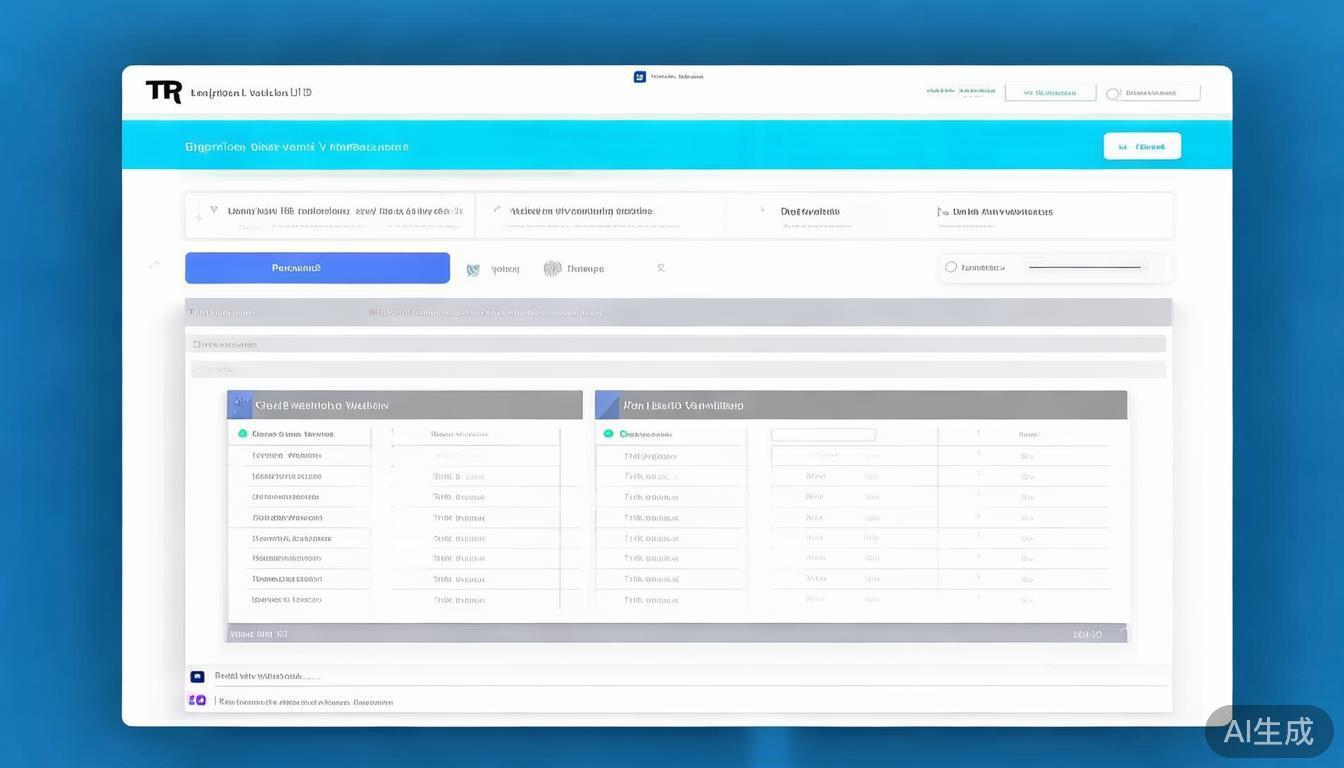Click the small blue square icon at top center
This screenshot has width=1344, height=768.
pos(640,77)
